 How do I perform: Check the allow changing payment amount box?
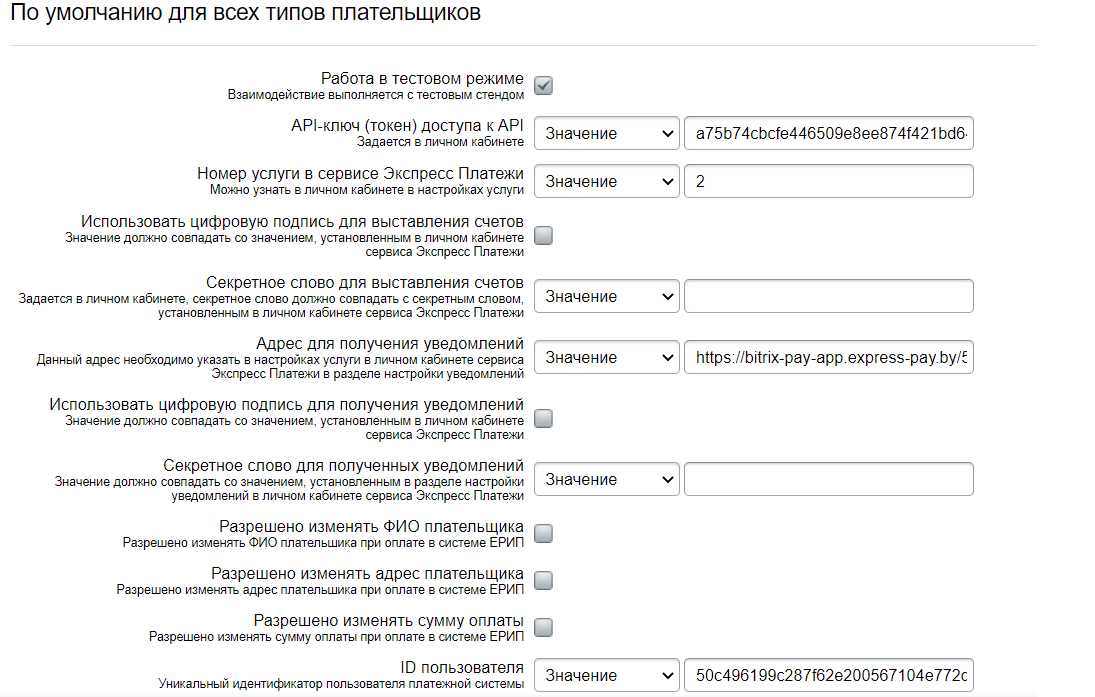click(544, 628)
